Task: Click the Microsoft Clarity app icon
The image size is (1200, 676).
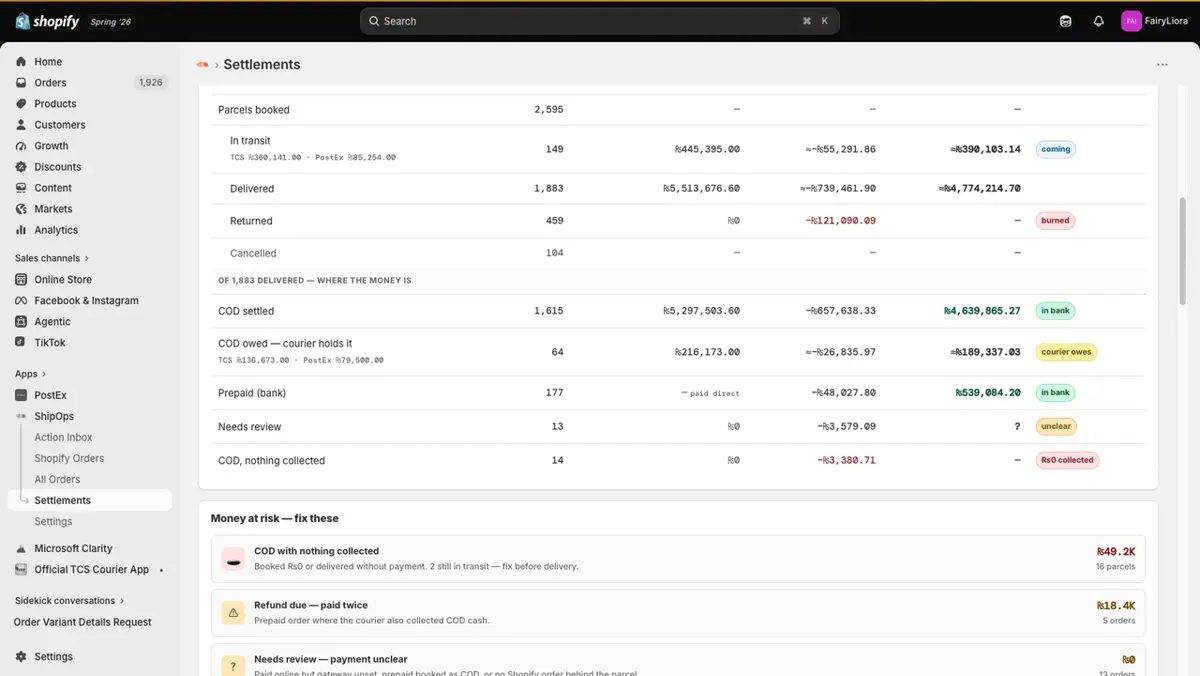Action: click(x=21, y=549)
